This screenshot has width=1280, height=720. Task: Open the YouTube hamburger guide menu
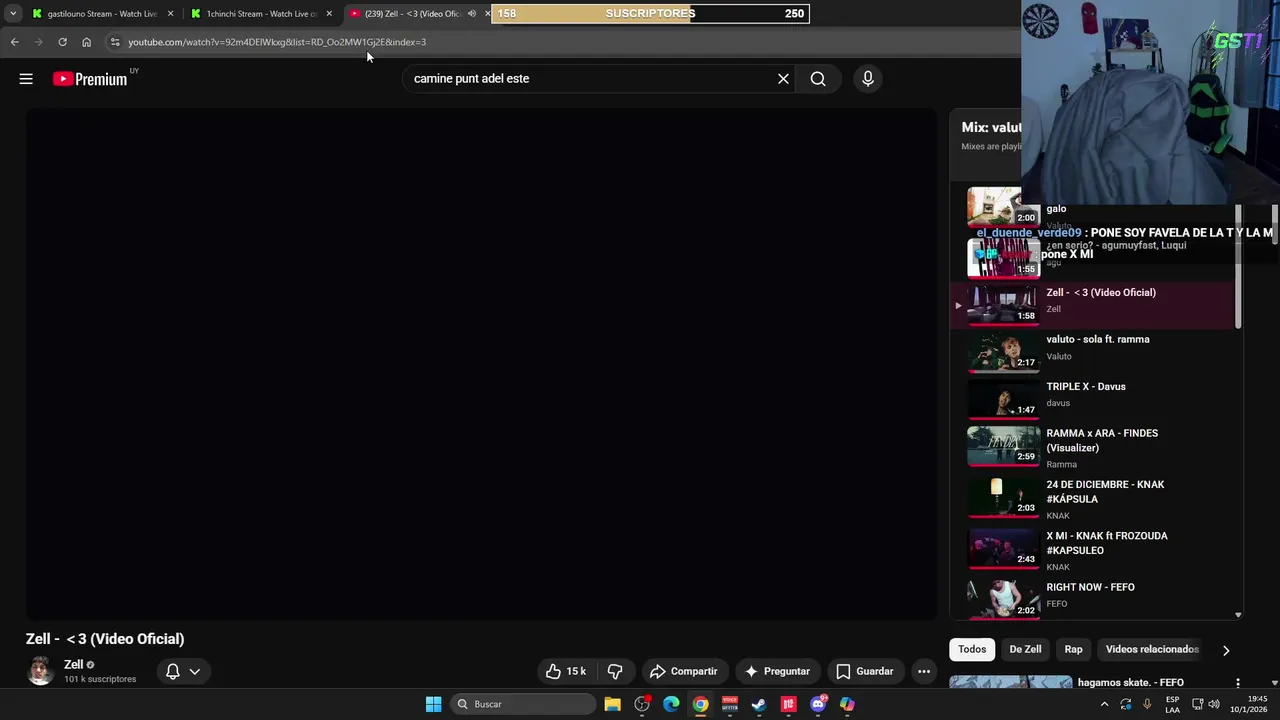(26, 79)
